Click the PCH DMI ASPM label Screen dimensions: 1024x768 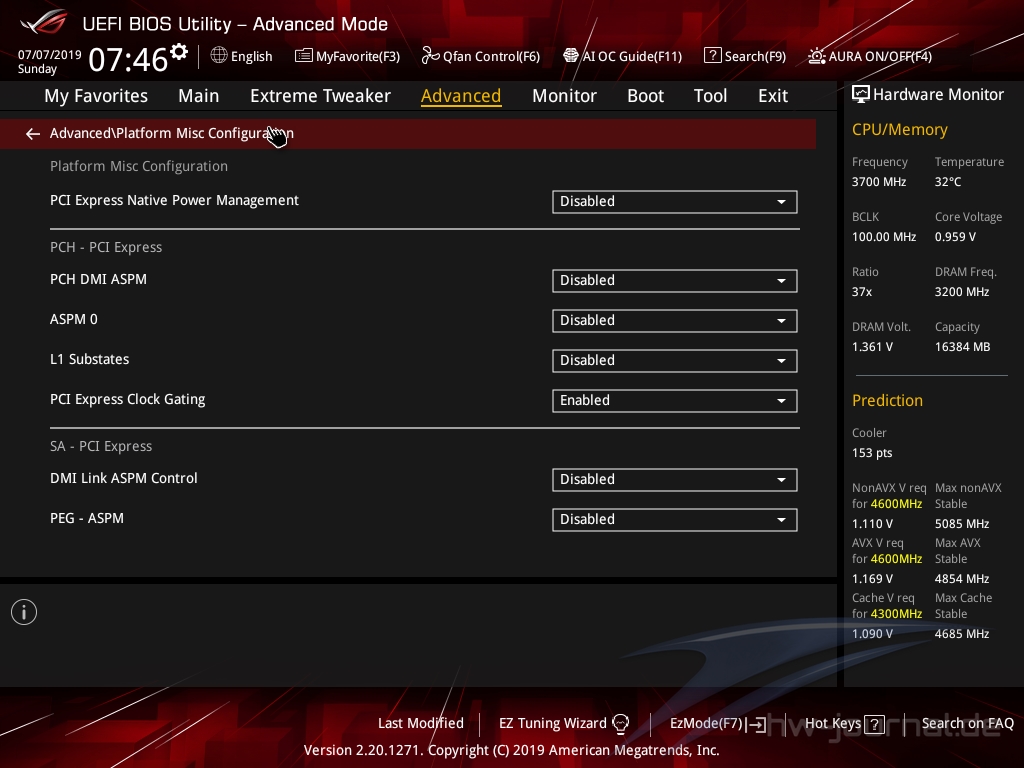click(x=99, y=280)
